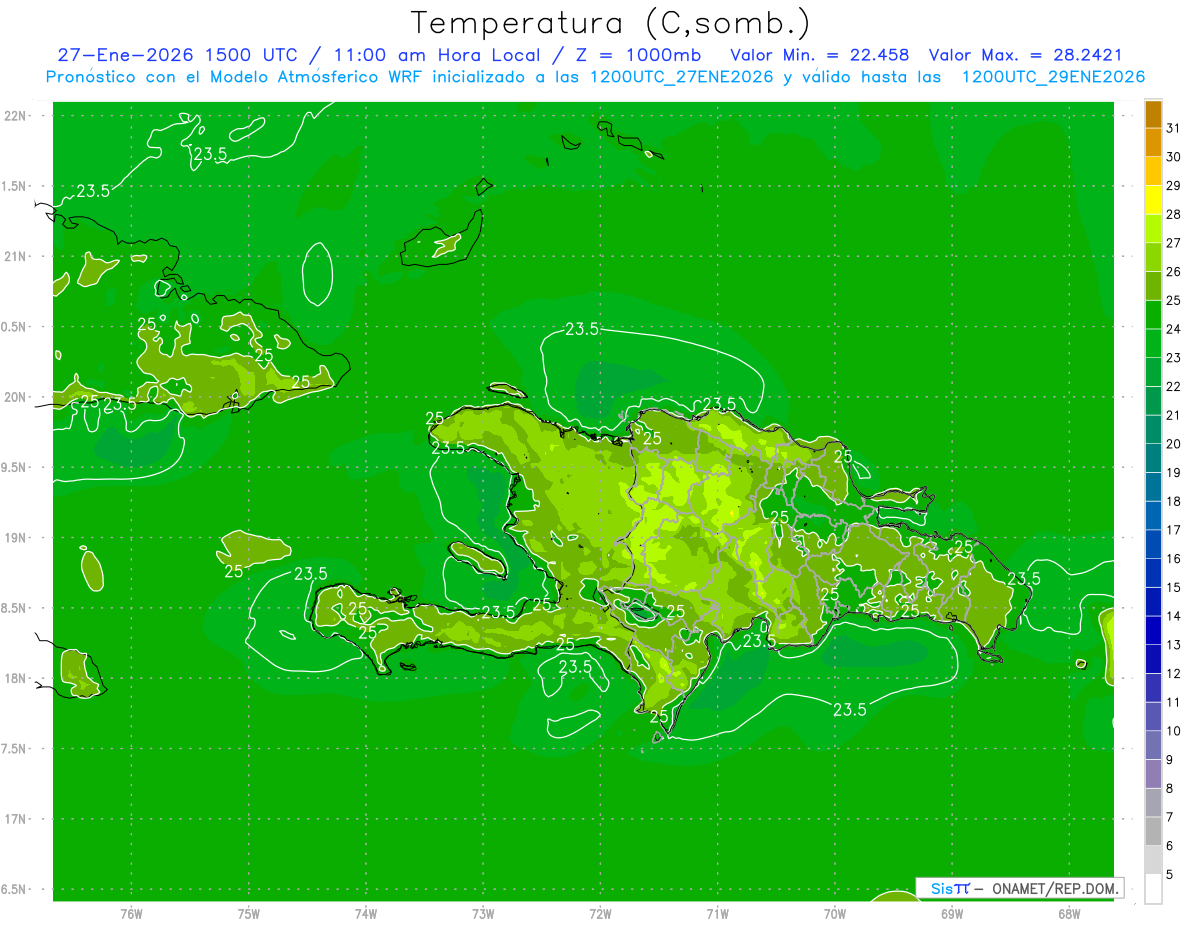Pick the purple colorbar band between 9 and 10
Image resolution: width=1200 pixels, height=927 pixels.
(1153, 745)
